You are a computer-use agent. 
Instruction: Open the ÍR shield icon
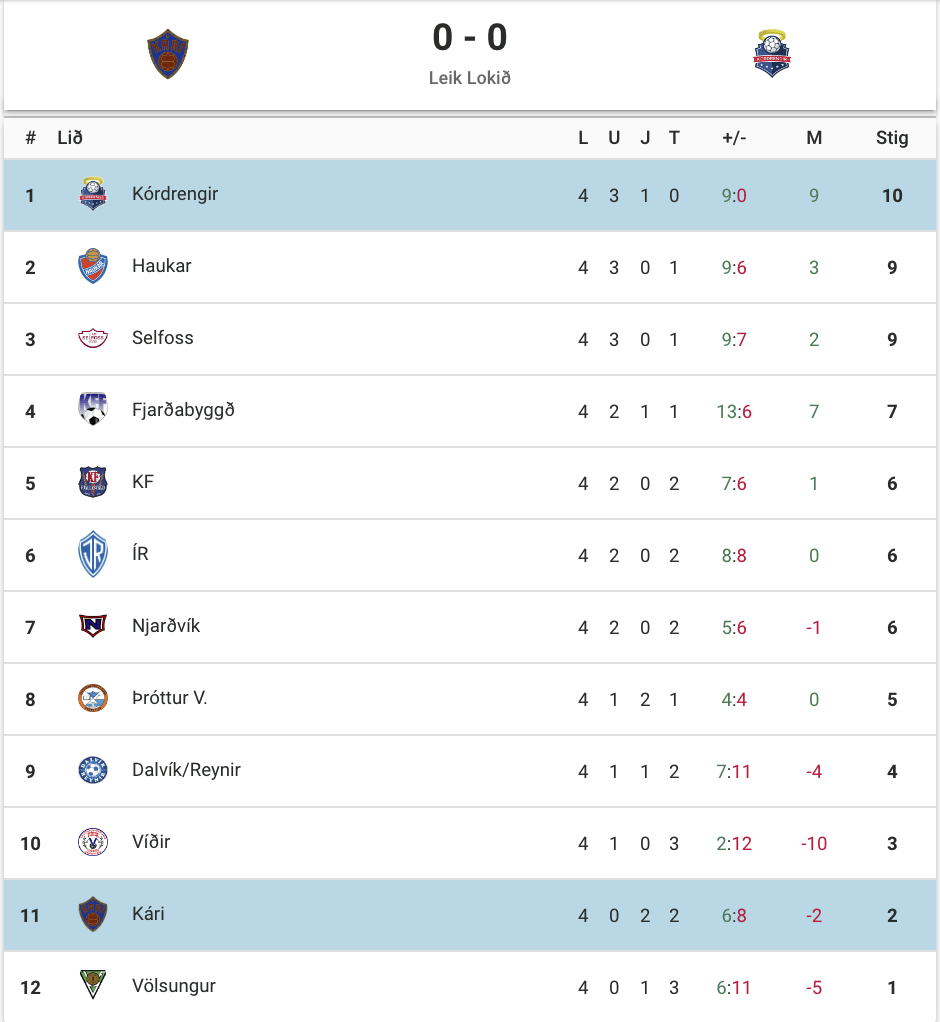[x=93, y=554]
